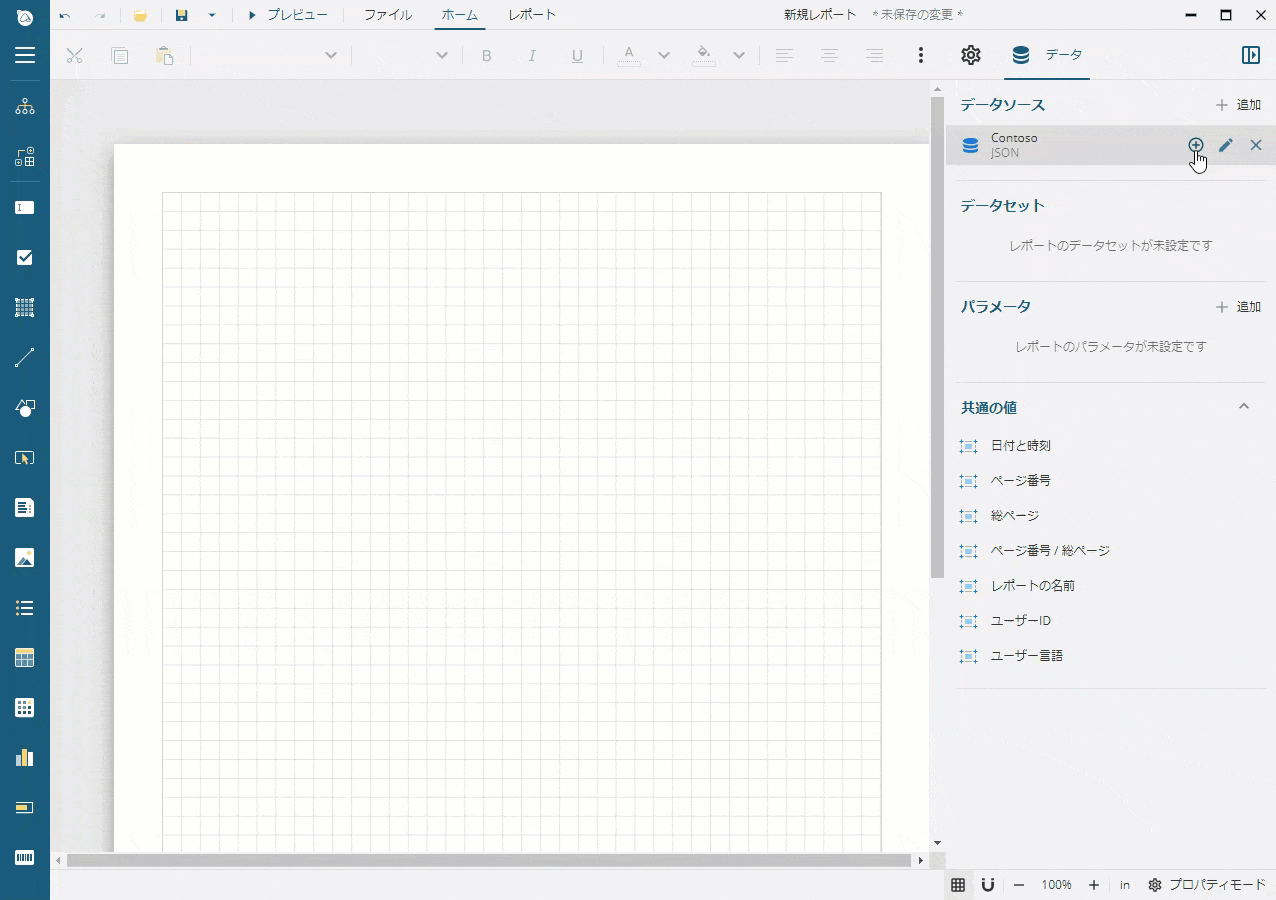Edit the Contoso data source
Viewport: 1276px width, 900px height.
(x=1226, y=145)
